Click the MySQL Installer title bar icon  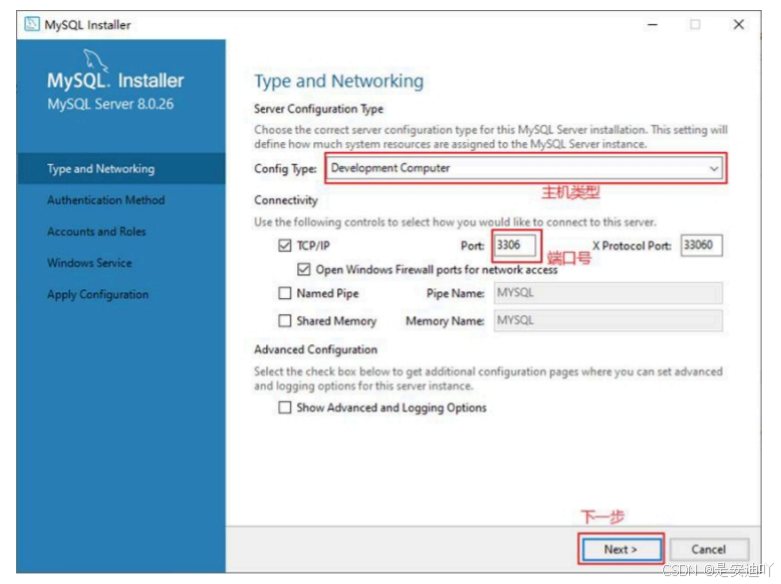32,24
